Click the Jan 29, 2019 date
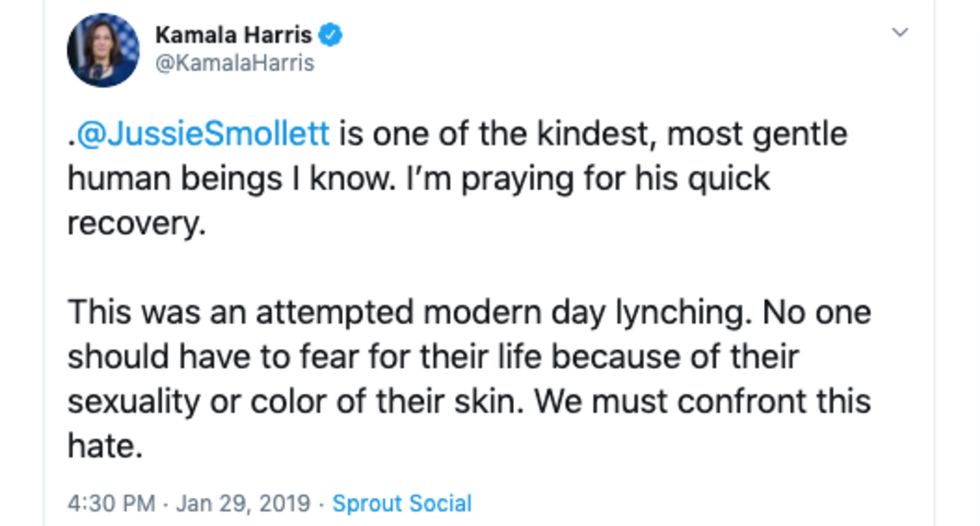Image resolution: width=980 pixels, height=526 pixels. point(242,502)
